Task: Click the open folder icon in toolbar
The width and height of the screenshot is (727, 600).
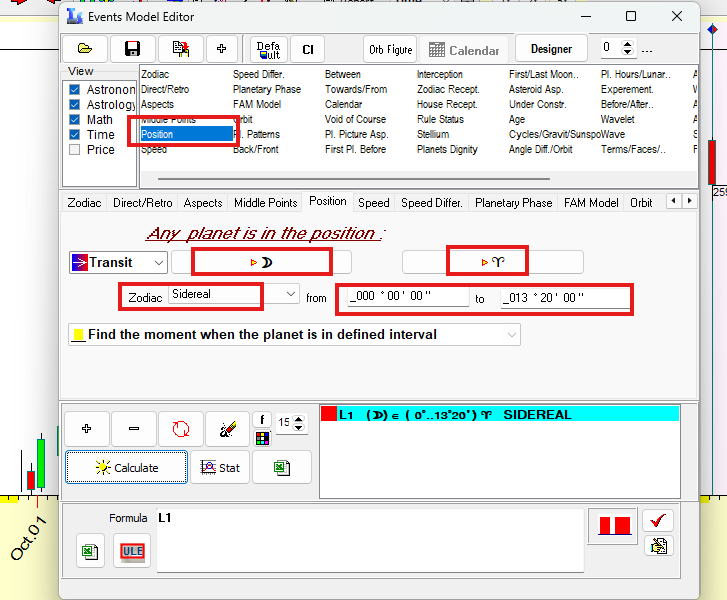Action: pos(85,49)
